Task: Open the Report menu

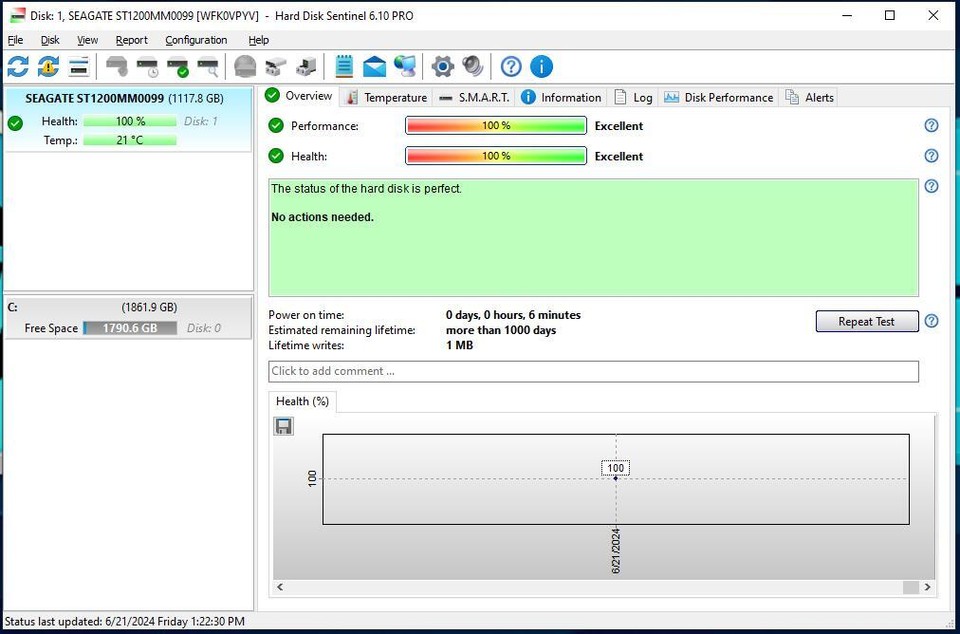Action: (x=131, y=40)
